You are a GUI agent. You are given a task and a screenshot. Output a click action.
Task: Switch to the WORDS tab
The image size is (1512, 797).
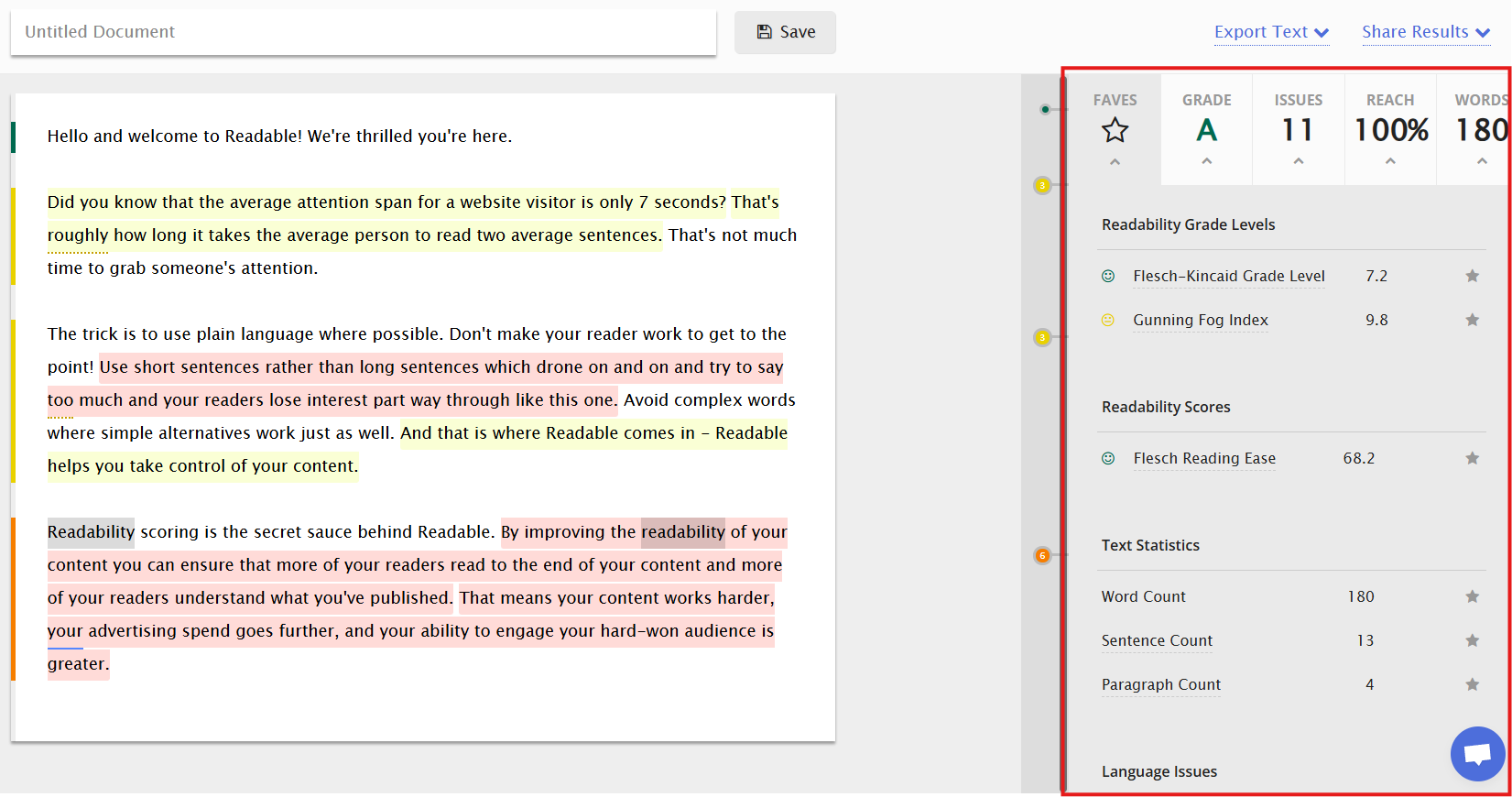coord(1474,129)
